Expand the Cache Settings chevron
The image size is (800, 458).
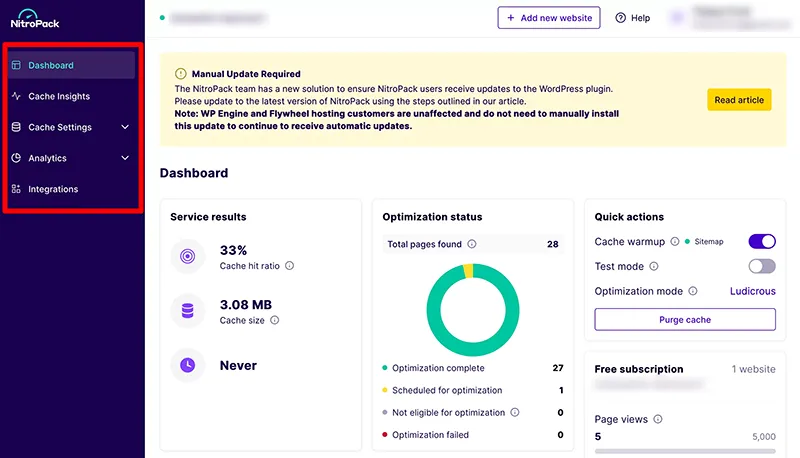(x=125, y=127)
